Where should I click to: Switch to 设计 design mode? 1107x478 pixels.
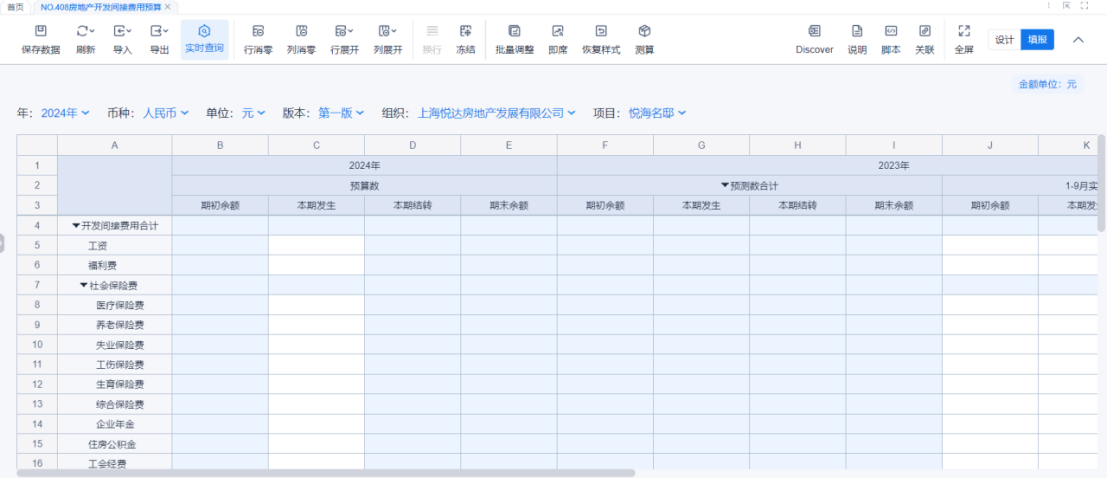click(1004, 40)
